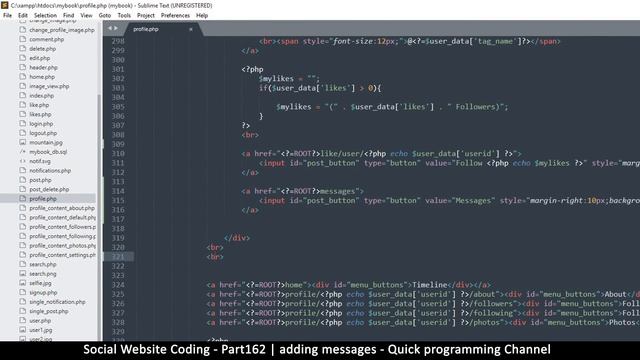Close the profile.php tab
The width and height of the screenshot is (640, 360).
[191, 29]
